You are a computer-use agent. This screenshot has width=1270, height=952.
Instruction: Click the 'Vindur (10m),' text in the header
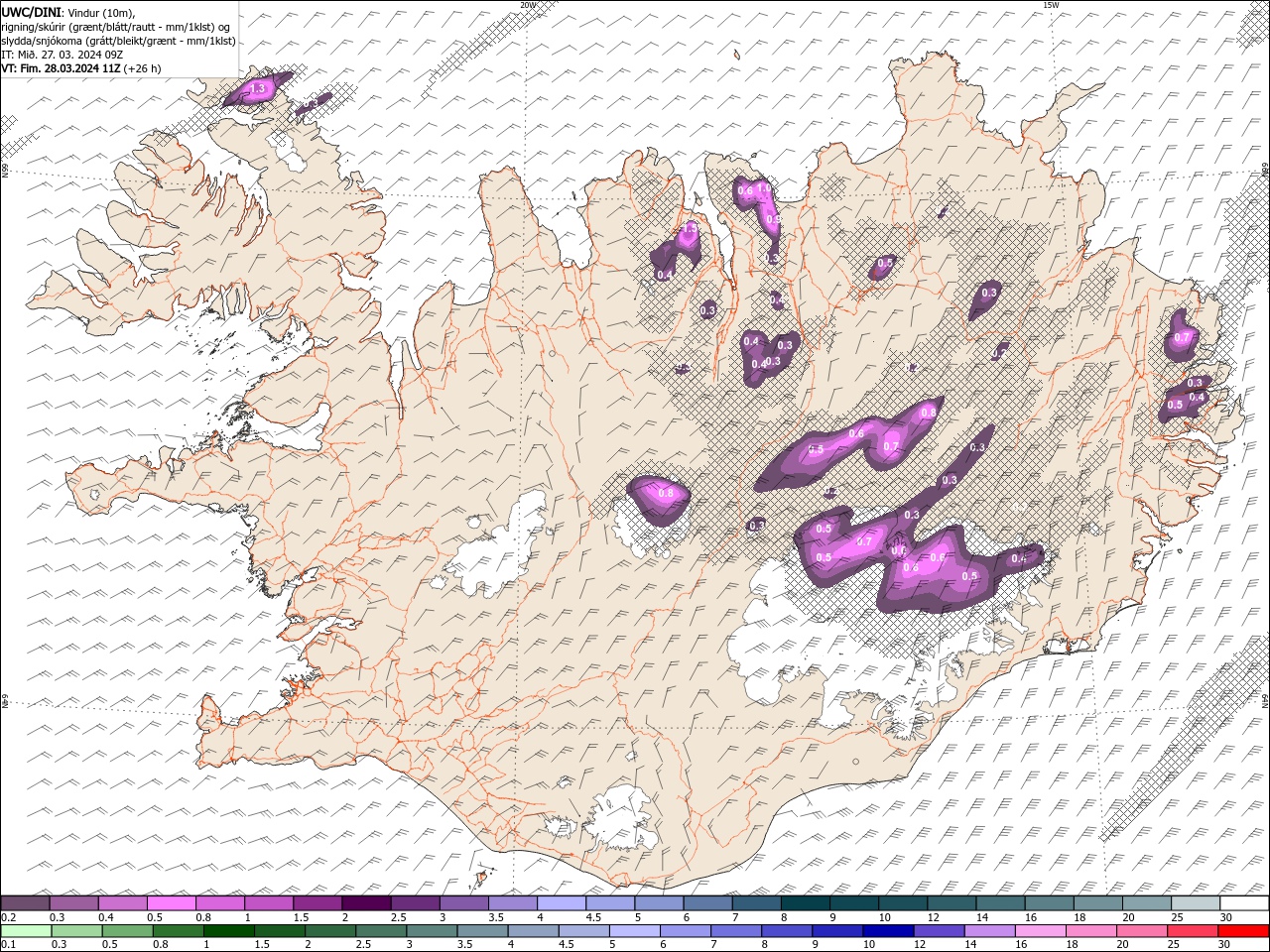click(101, 12)
